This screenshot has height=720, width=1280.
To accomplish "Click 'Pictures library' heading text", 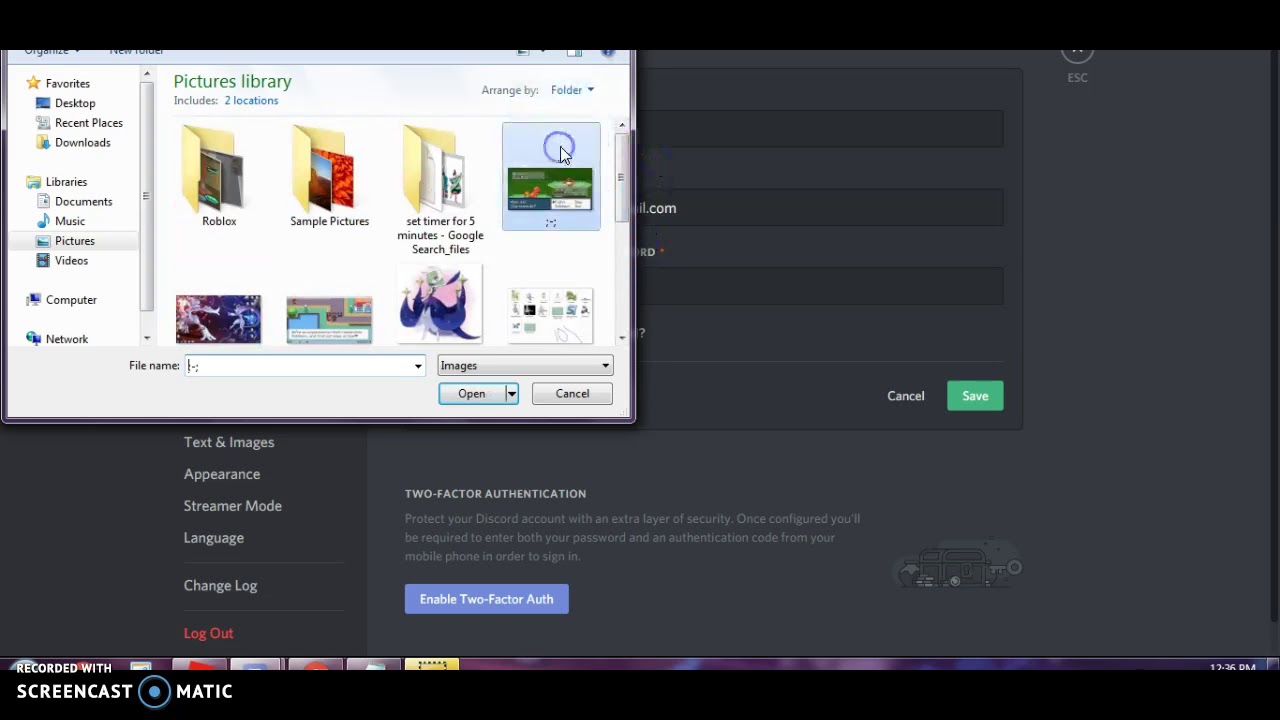I will pos(233,81).
